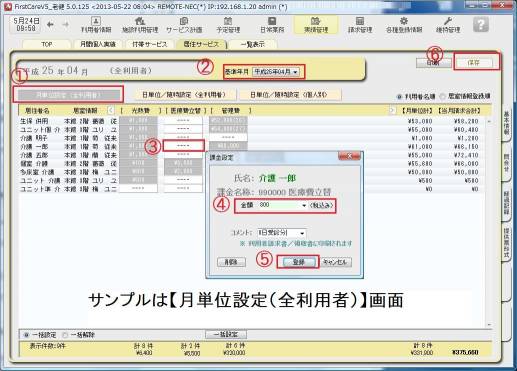Click the 保存 save button
Screen dimensions: 517x371
474,62
